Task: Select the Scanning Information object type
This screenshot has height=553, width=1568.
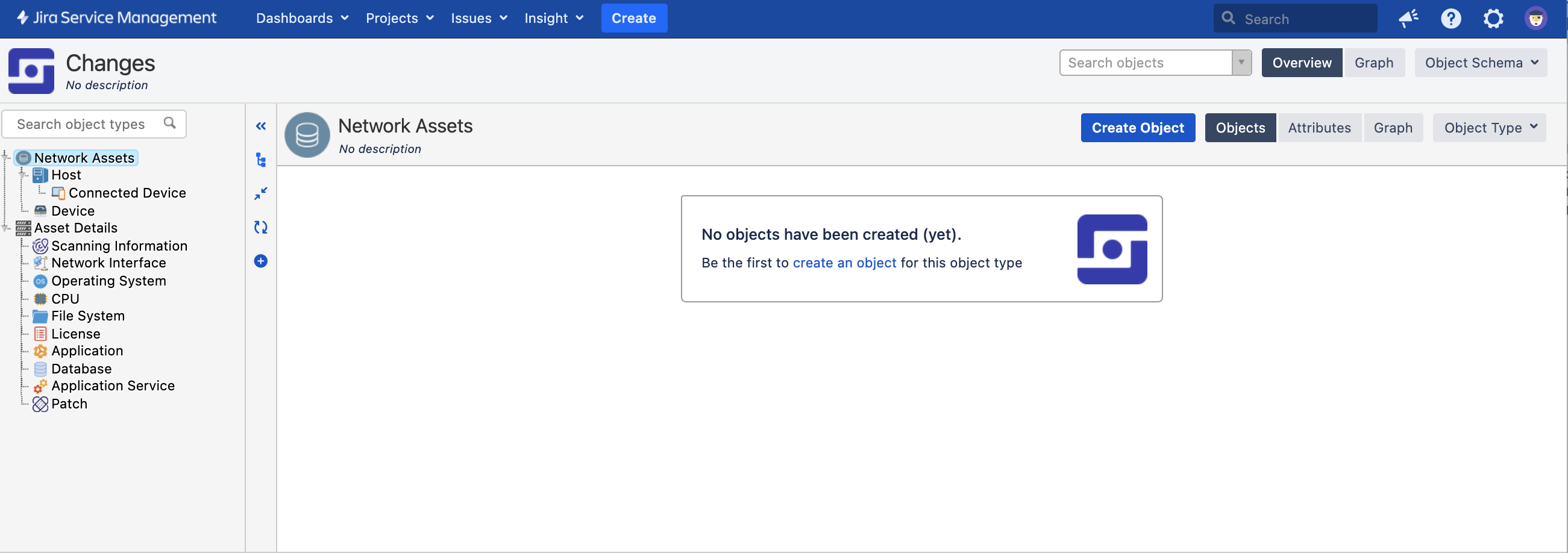Action: click(x=119, y=246)
